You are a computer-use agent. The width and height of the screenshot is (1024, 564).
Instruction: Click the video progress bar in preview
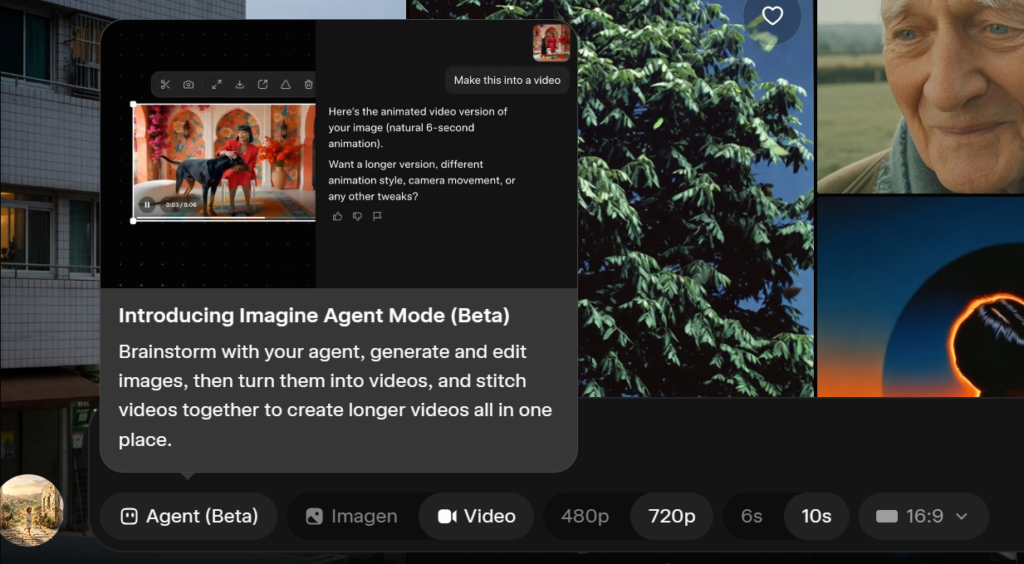(225, 217)
